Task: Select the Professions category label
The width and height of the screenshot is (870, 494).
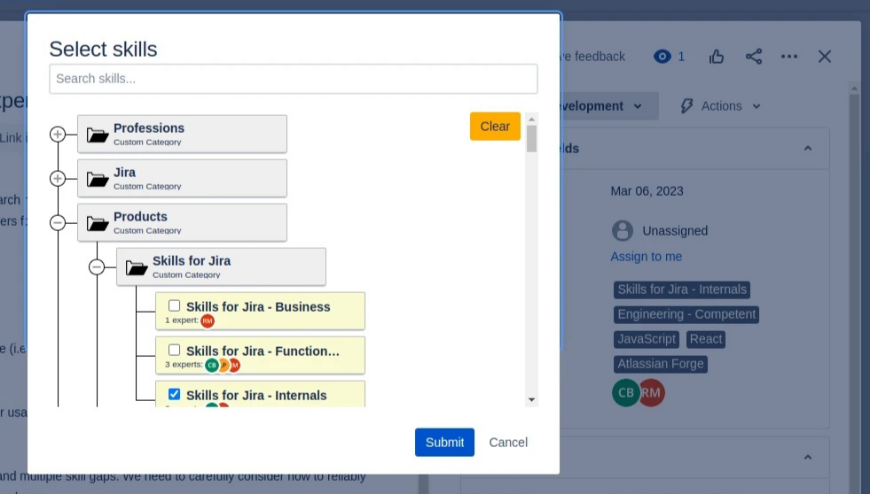Action: click(x=149, y=128)
